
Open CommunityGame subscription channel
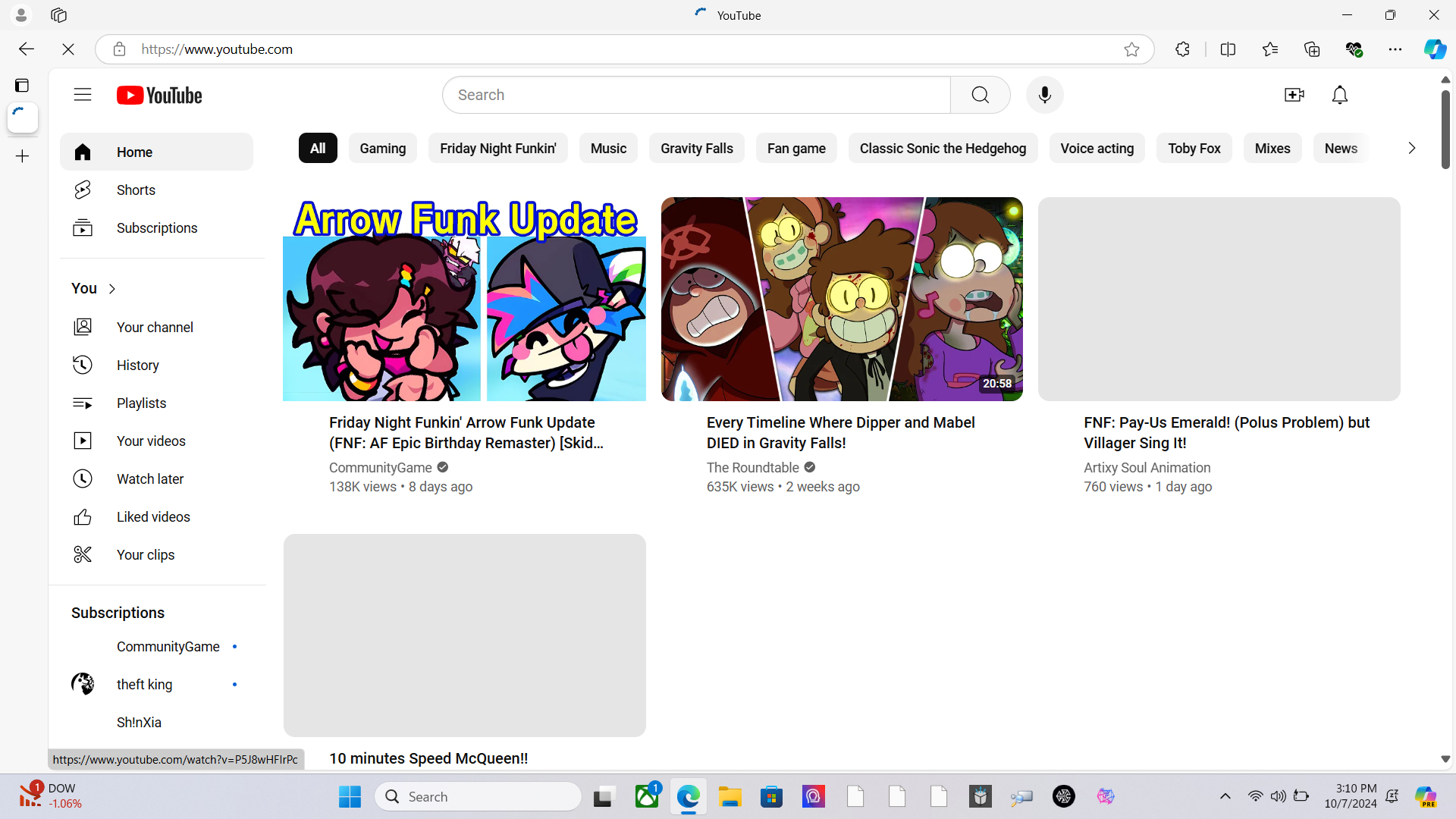tap(168, 647)
